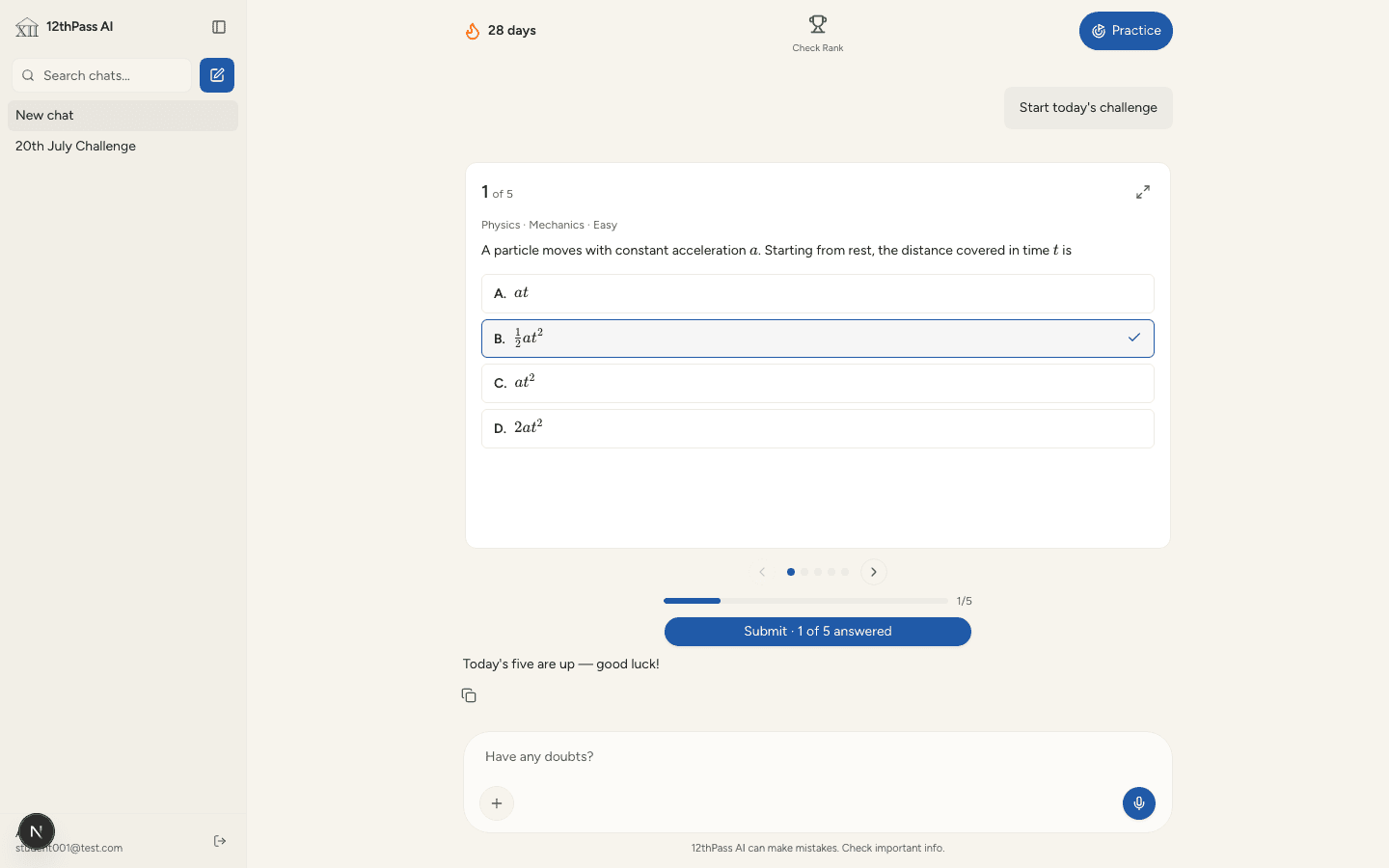The image size is (1389, 868).
Task: Jump to question 1 pagination dot
Action: (x=791, y=572)
